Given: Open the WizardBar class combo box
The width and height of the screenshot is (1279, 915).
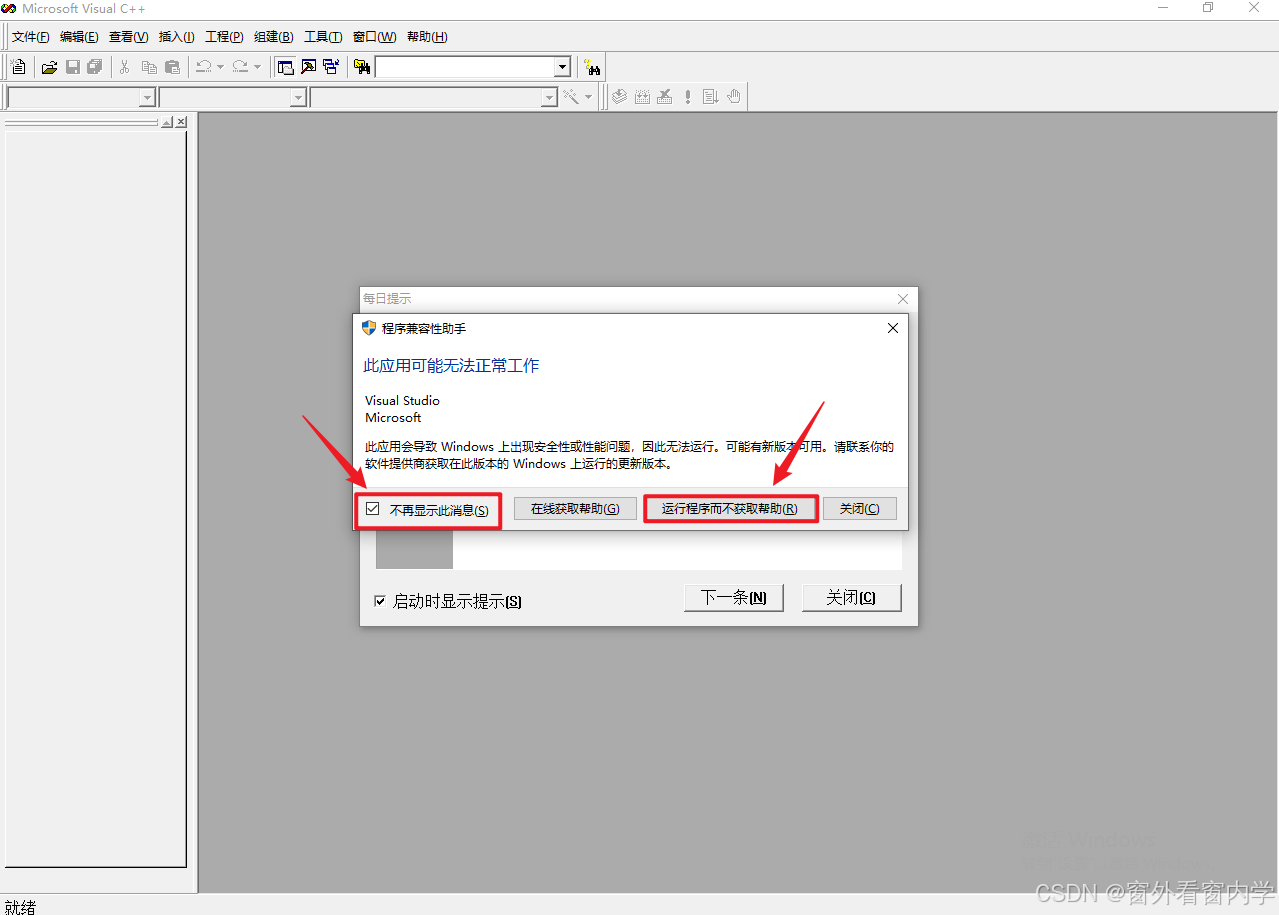Looking at the screenshot, I should coord(82,97).
